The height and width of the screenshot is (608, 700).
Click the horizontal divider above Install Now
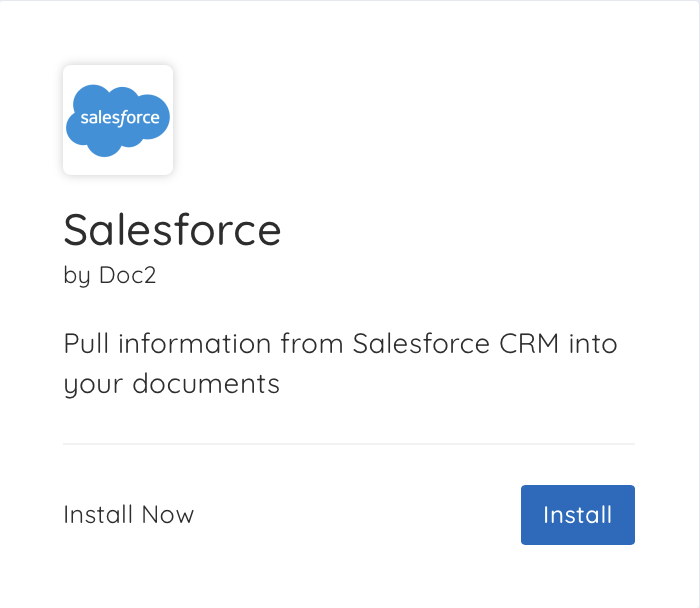349,444
